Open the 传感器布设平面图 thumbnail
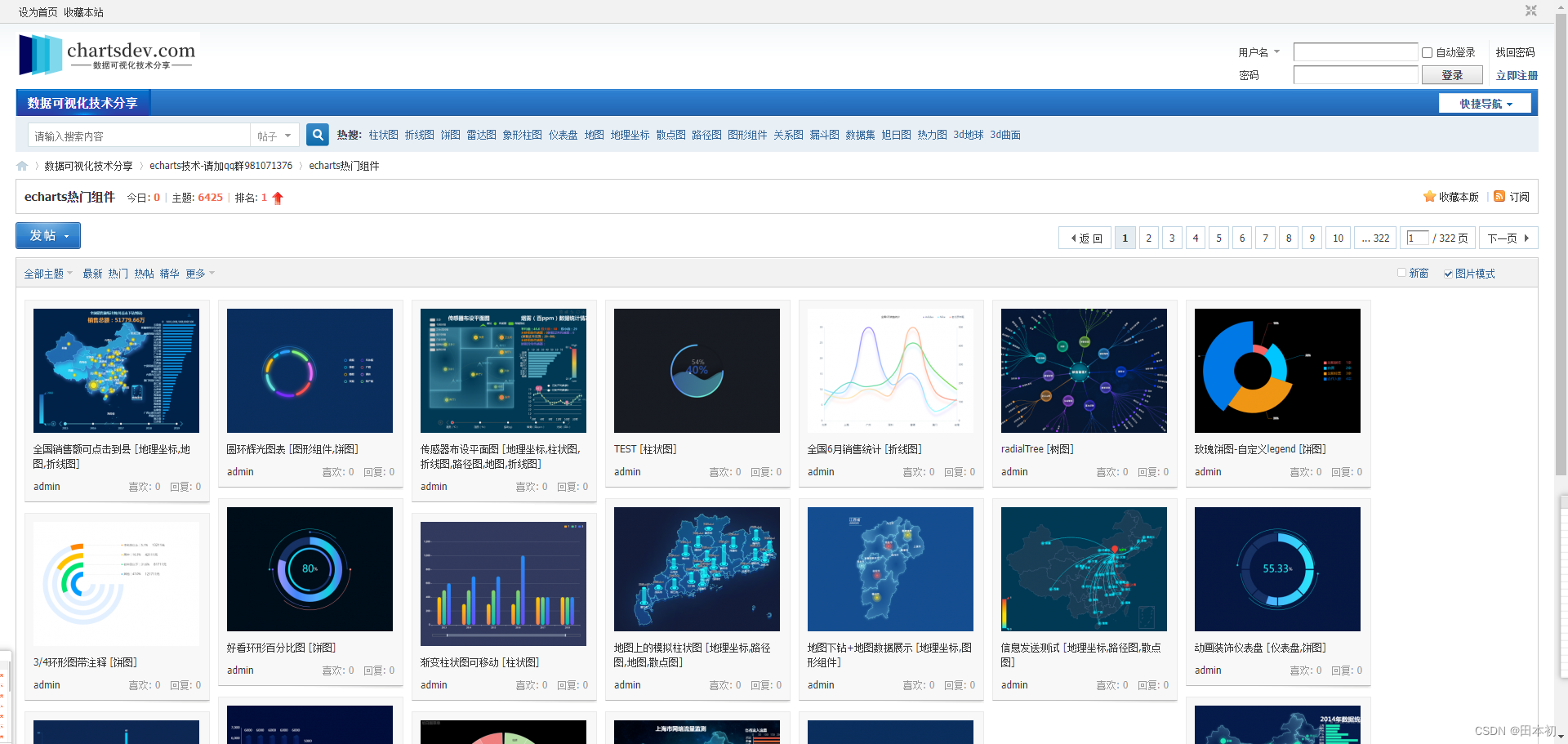Image resolution: width=1568 pixels, height=744 pixels. [503, 371]
